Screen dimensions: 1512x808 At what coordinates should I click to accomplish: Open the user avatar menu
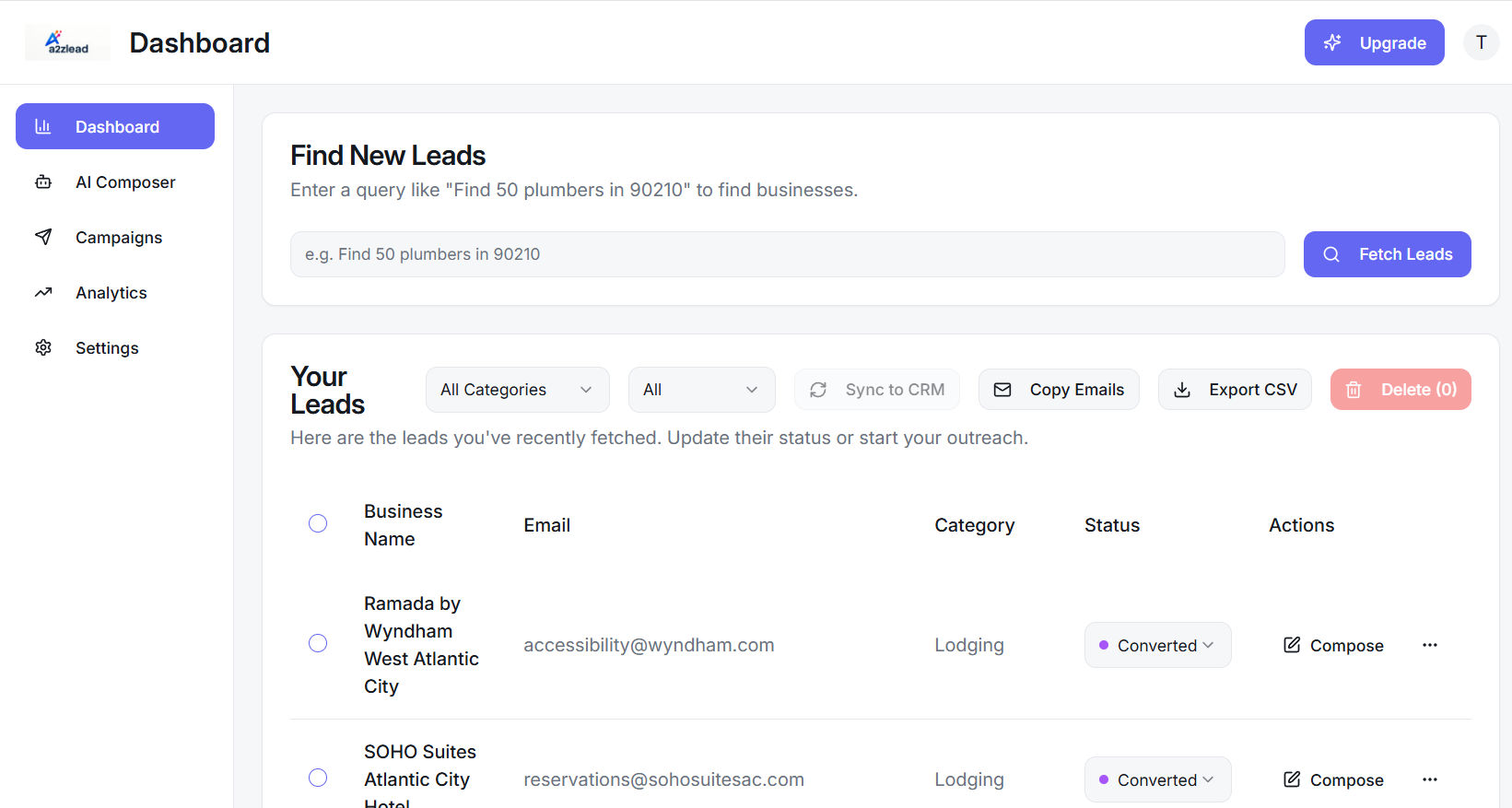point(1481,42)
